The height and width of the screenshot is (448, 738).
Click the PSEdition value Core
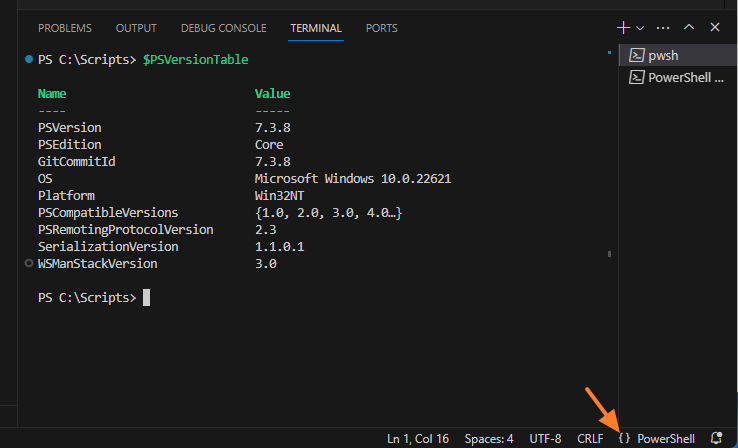(x=269, y=144)
